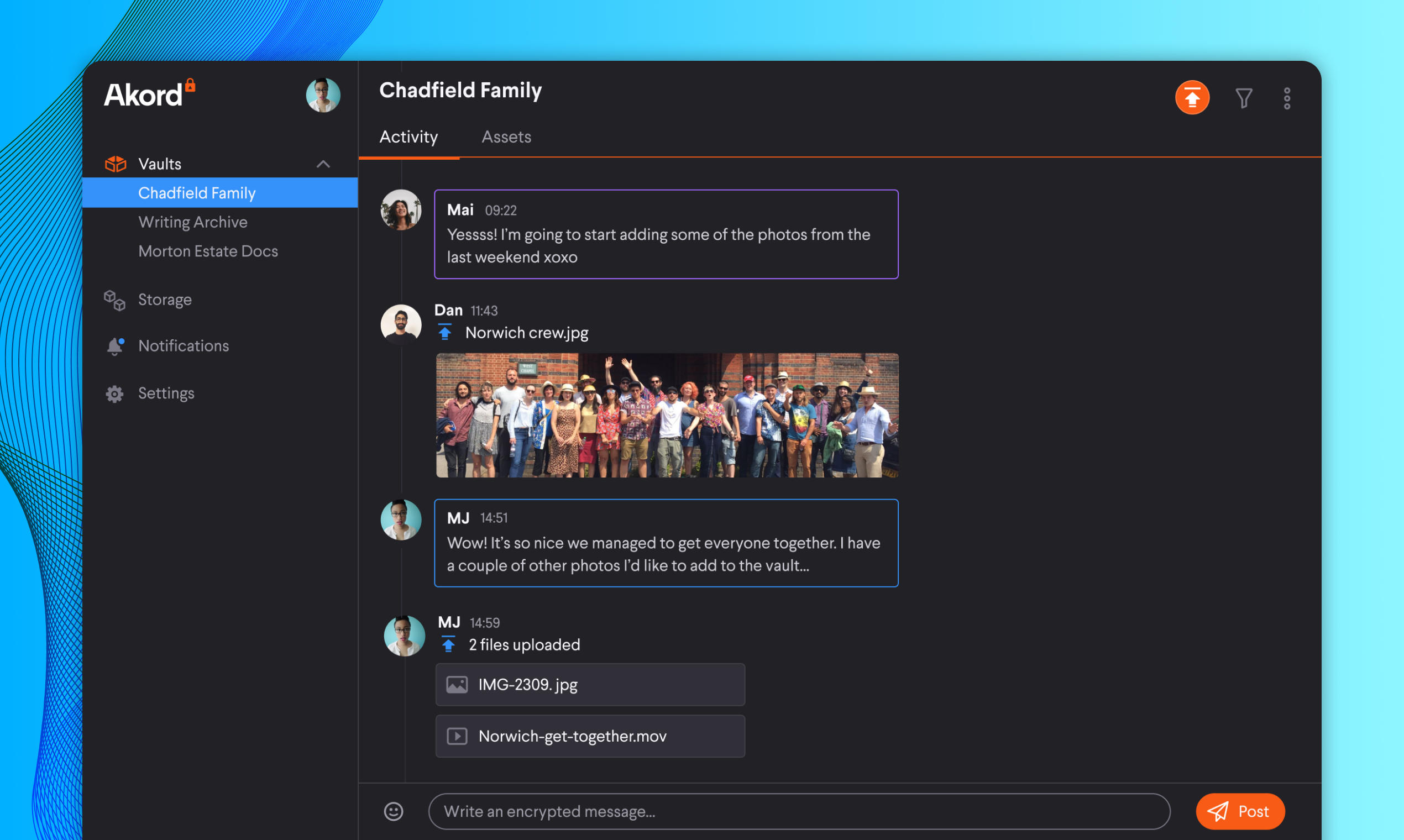The width and height of the screenshot is (1404, 840).
Task: Open the Norwich-get-together.mov video file
Action: 589,736
